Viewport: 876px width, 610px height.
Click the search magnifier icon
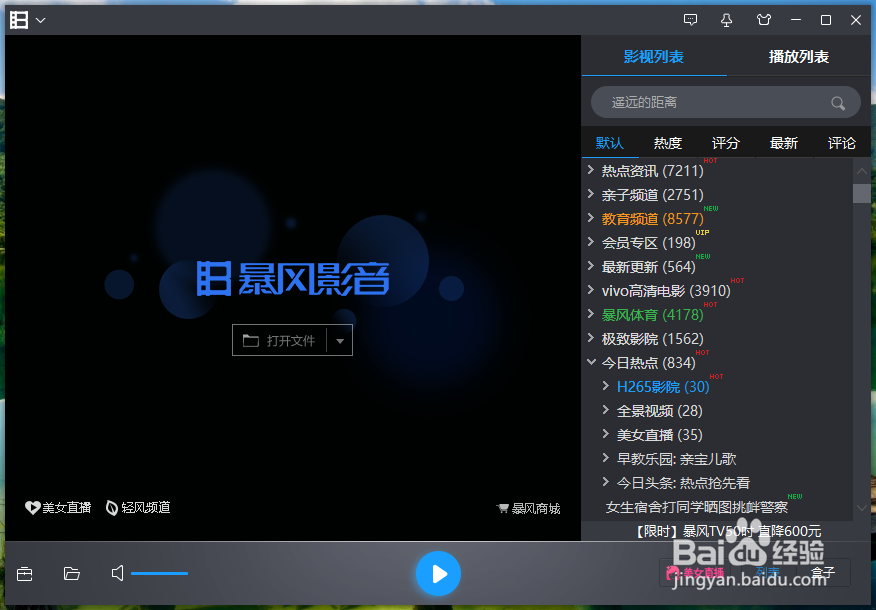click(x=837, y=103)
